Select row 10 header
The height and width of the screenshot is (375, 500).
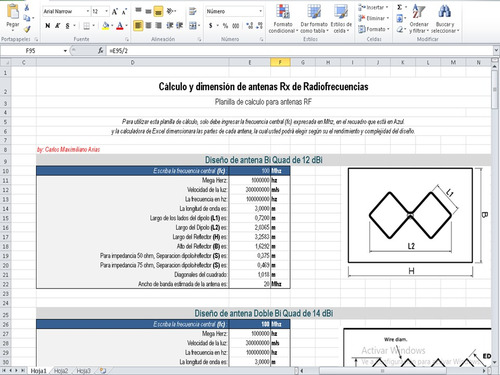(6, 171)
